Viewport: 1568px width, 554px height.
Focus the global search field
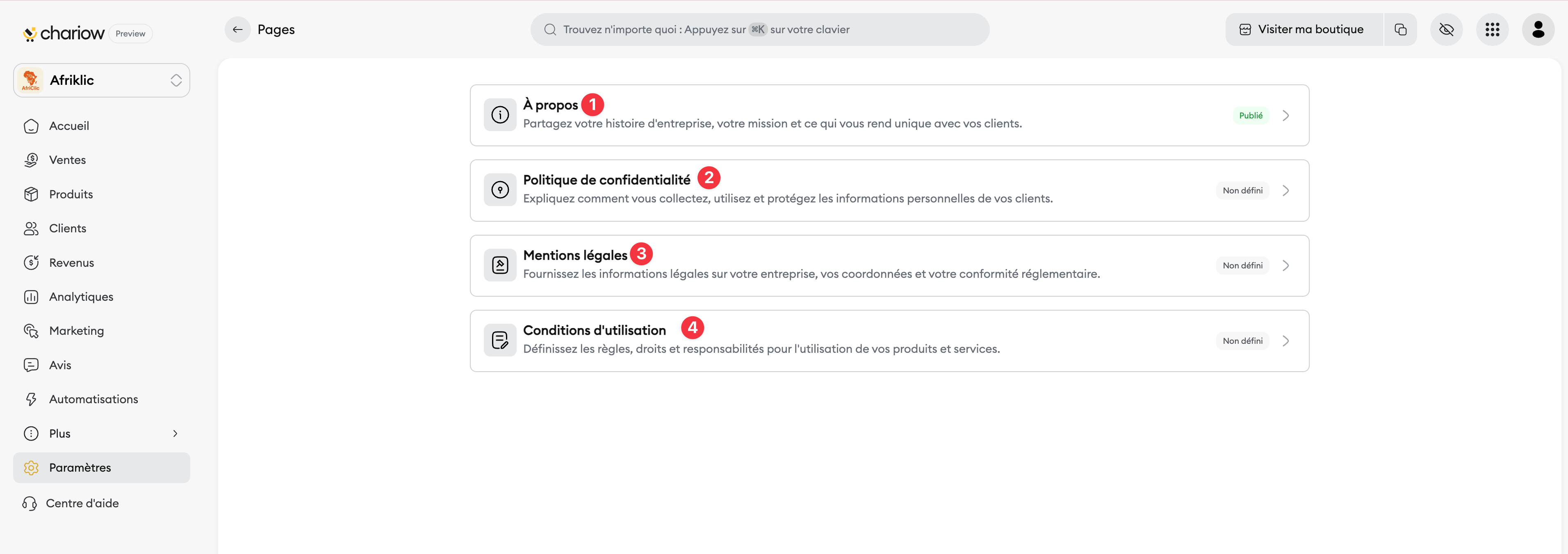click(760, 29)
